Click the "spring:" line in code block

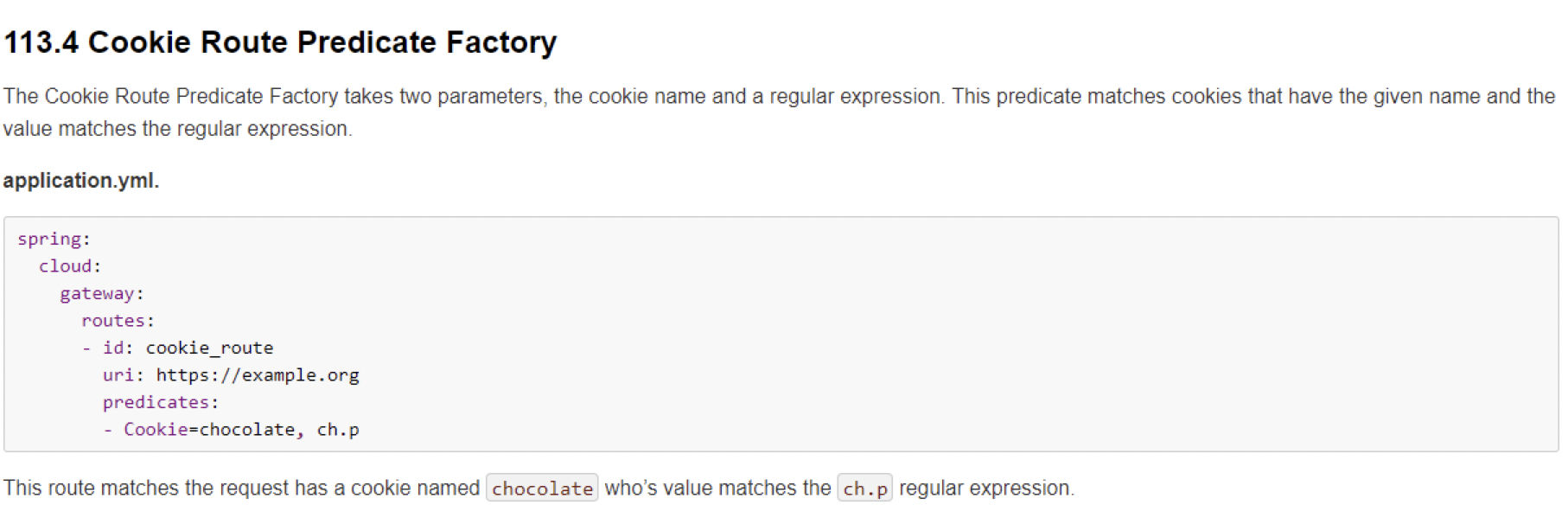(54, 240)
